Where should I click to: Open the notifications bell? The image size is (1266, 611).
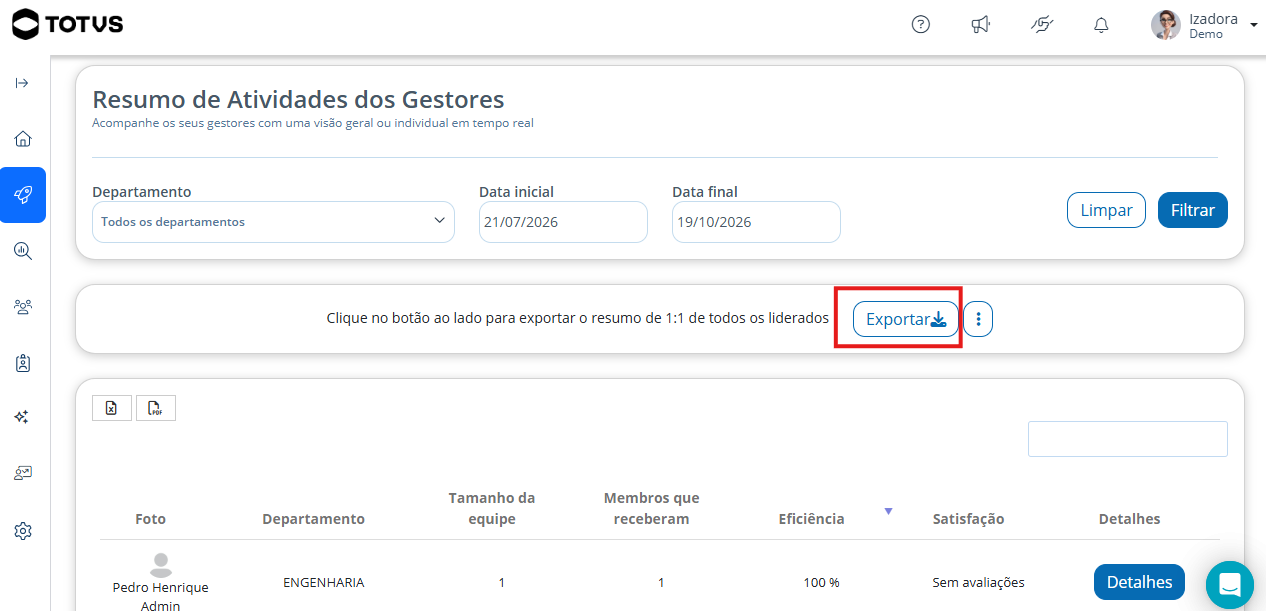coord(1101,25)
